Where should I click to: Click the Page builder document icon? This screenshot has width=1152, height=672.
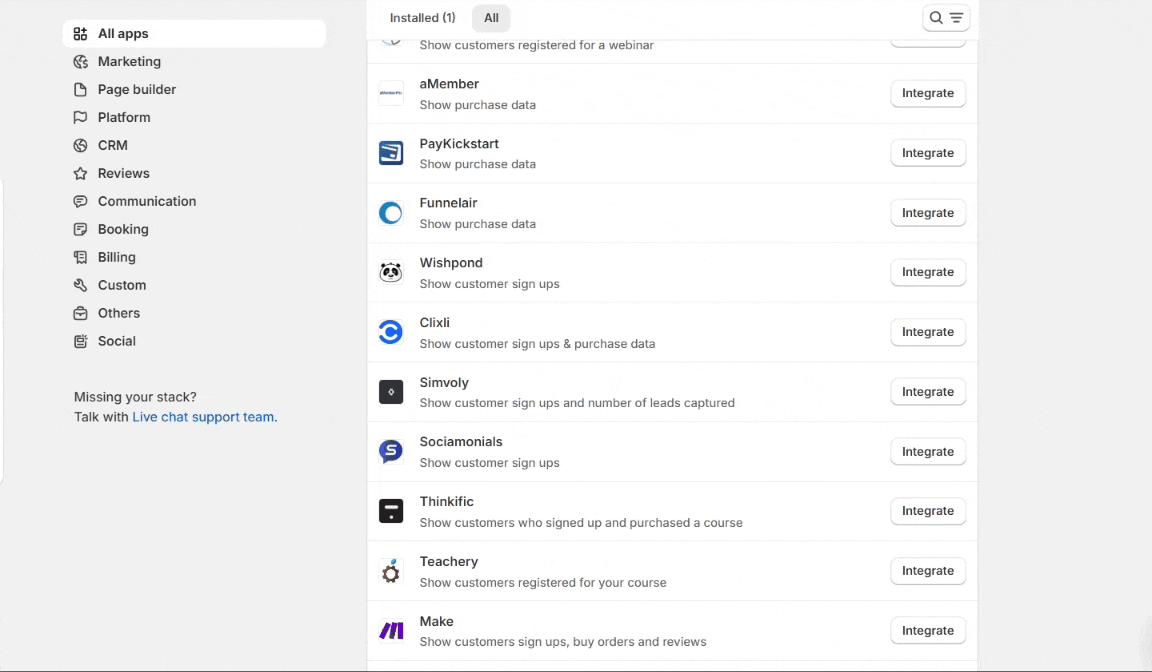[80, 90]
